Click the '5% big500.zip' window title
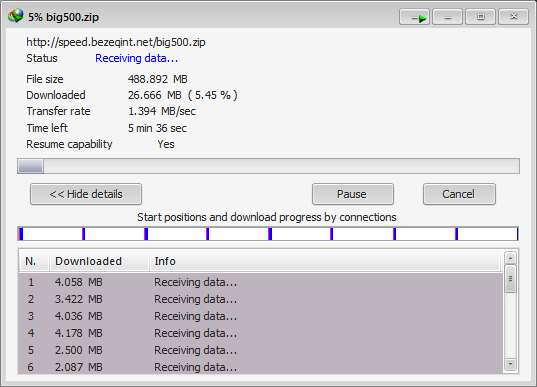Screen dimensions: 537x387 [x=63, y=17]
